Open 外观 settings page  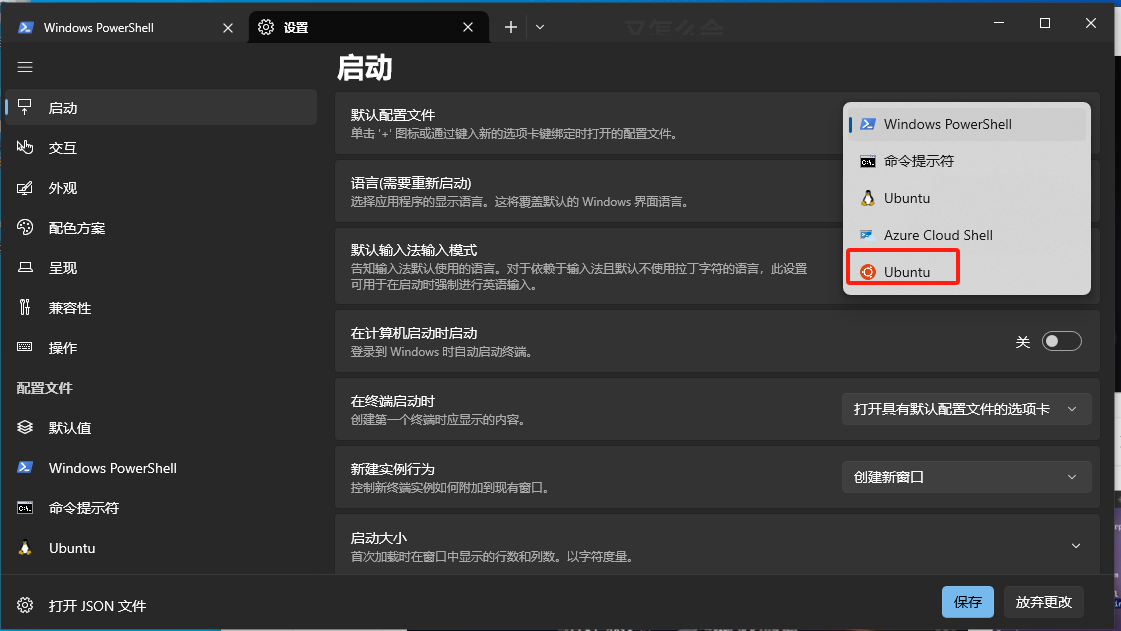(161, 188)
